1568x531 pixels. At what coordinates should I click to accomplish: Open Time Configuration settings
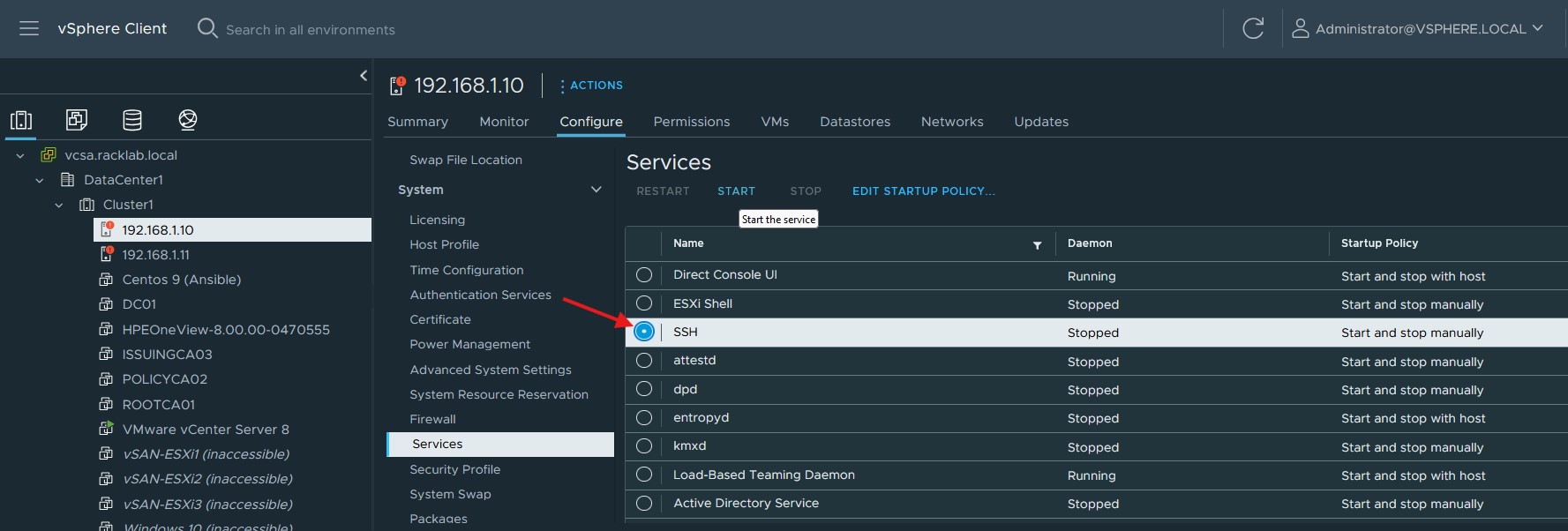click(467, 270)
